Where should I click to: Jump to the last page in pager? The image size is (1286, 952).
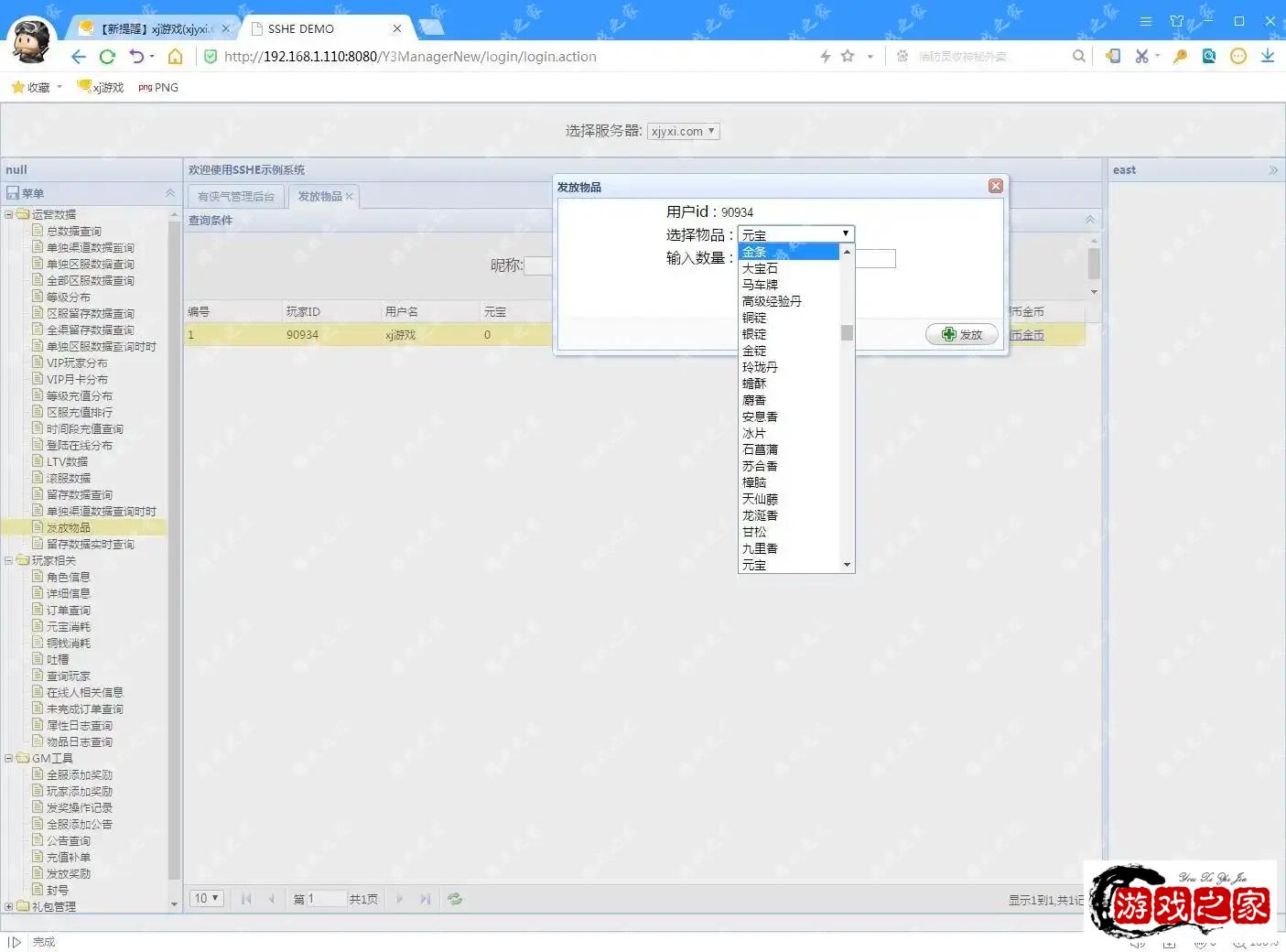[426, 899]
